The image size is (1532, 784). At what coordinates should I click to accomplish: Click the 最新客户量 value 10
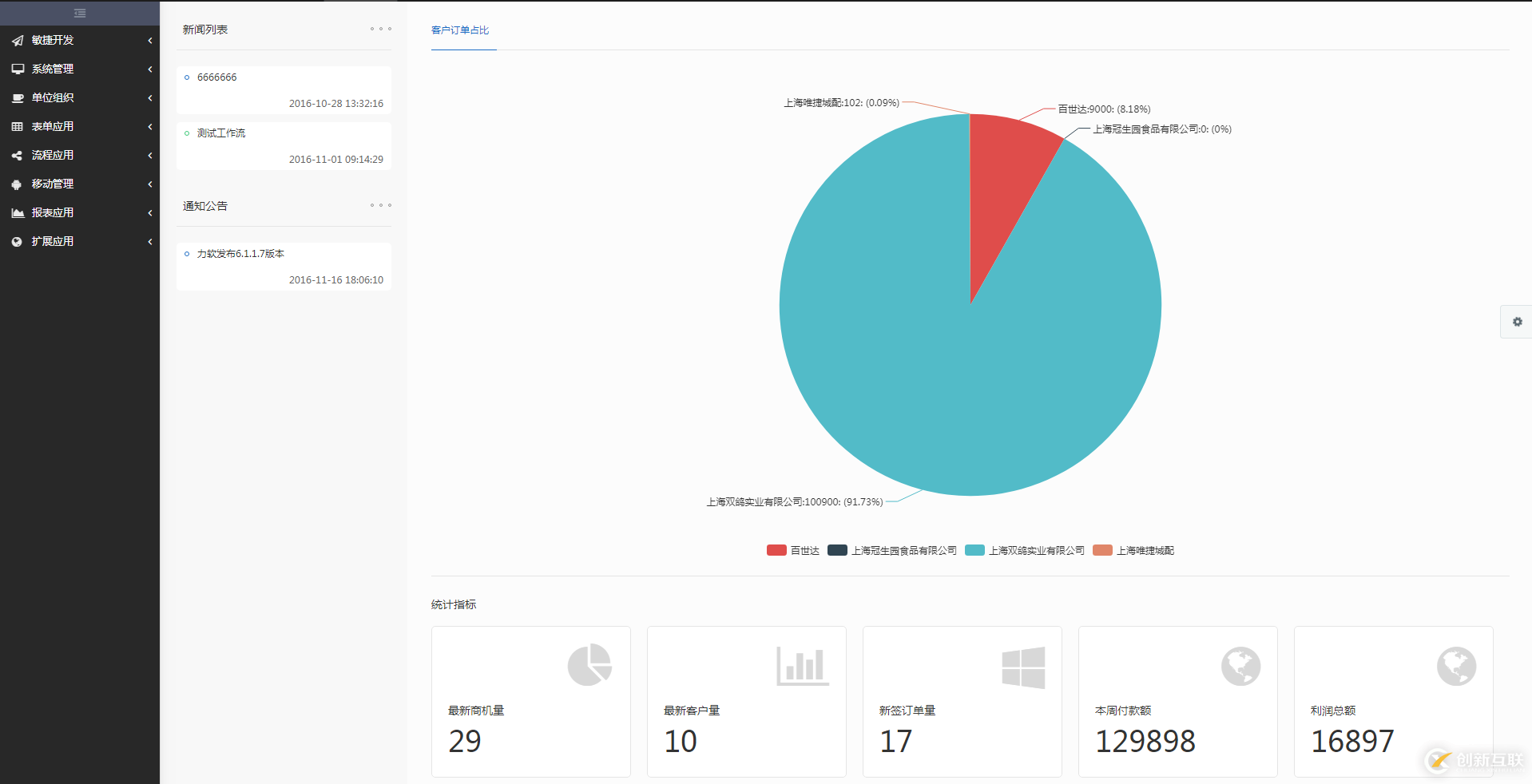(x=681, y=742)
